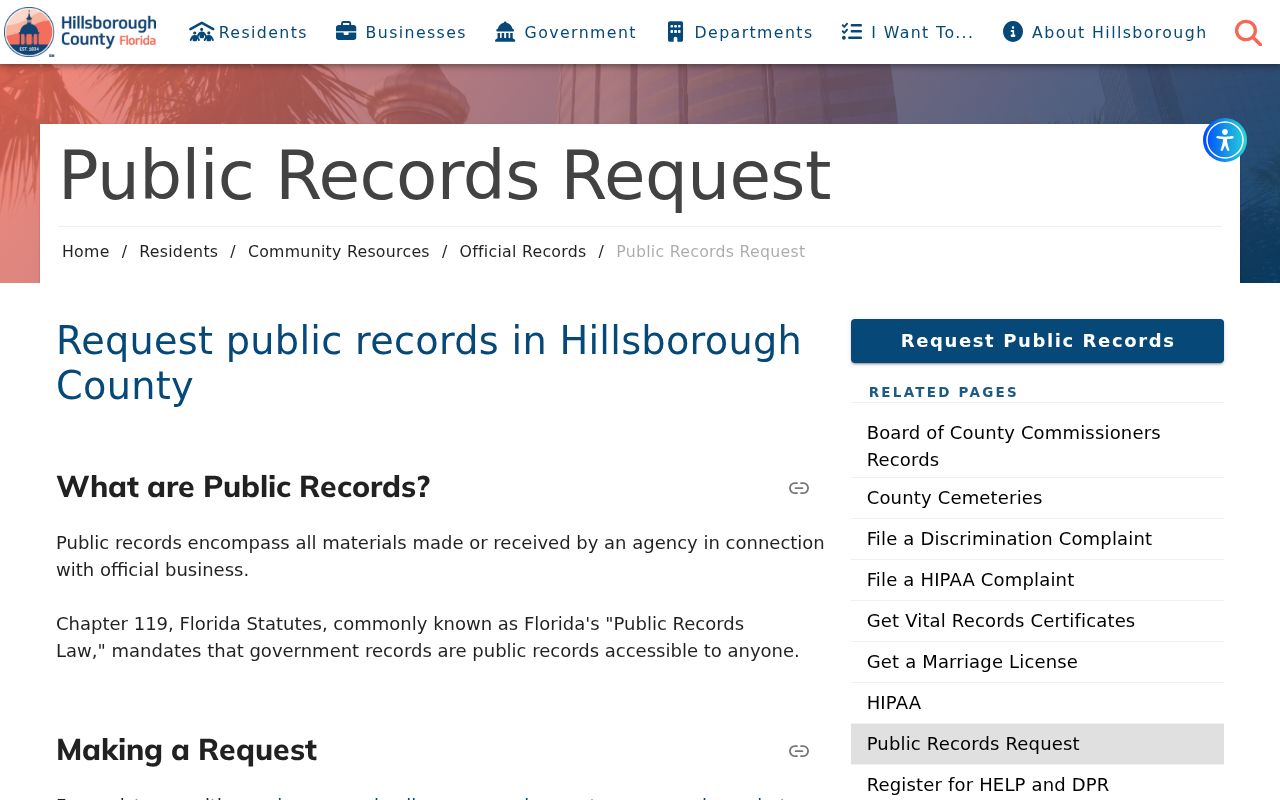The image size is (1280, 800).
Task: Copy link icon beside Making a Request
Action: [x=799, y=751]
